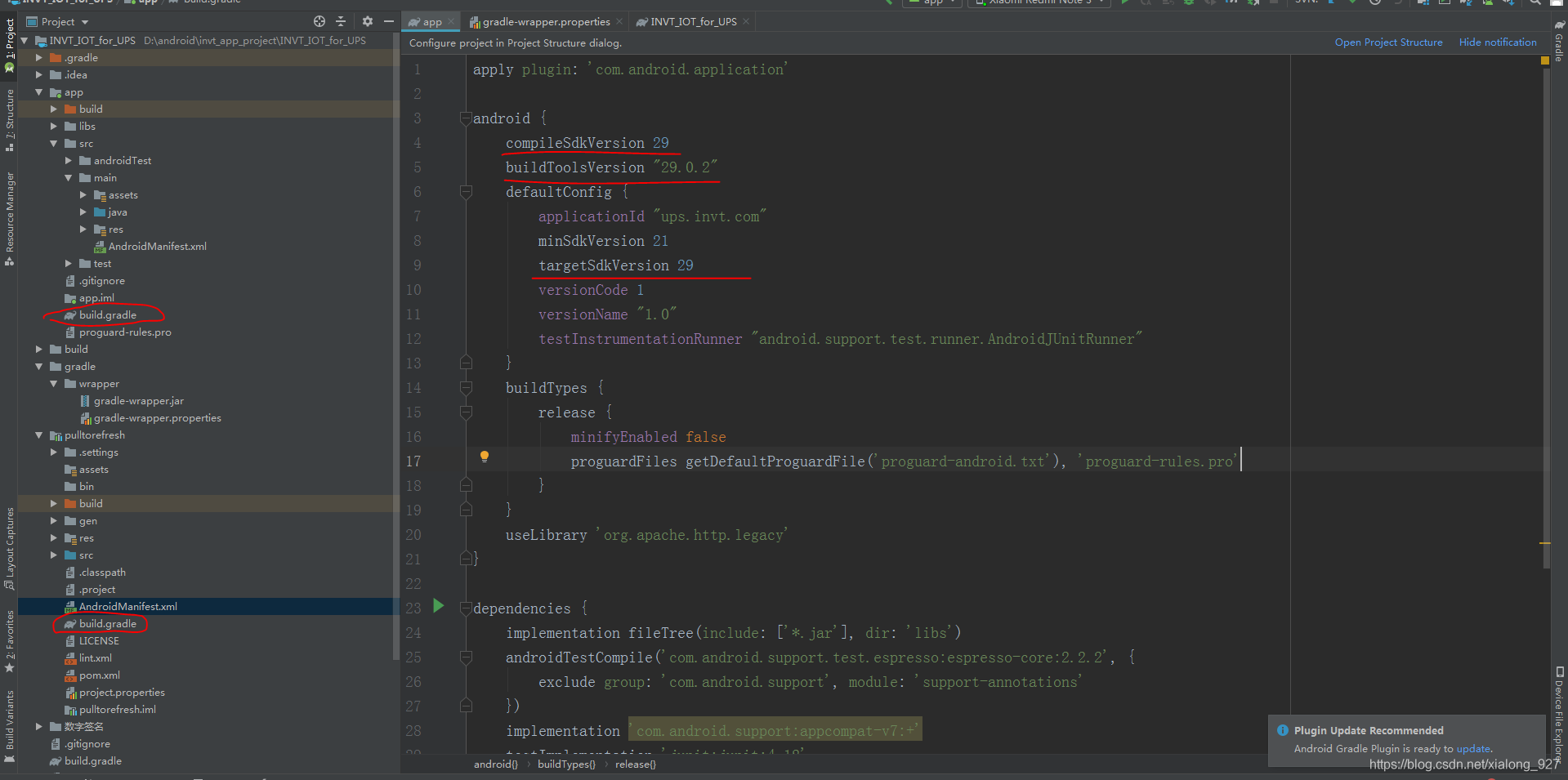The height and width of the screenshot is (780, 1568).
Task: Expand the libs folder in Project tree
Action: (x=54, y=126)
